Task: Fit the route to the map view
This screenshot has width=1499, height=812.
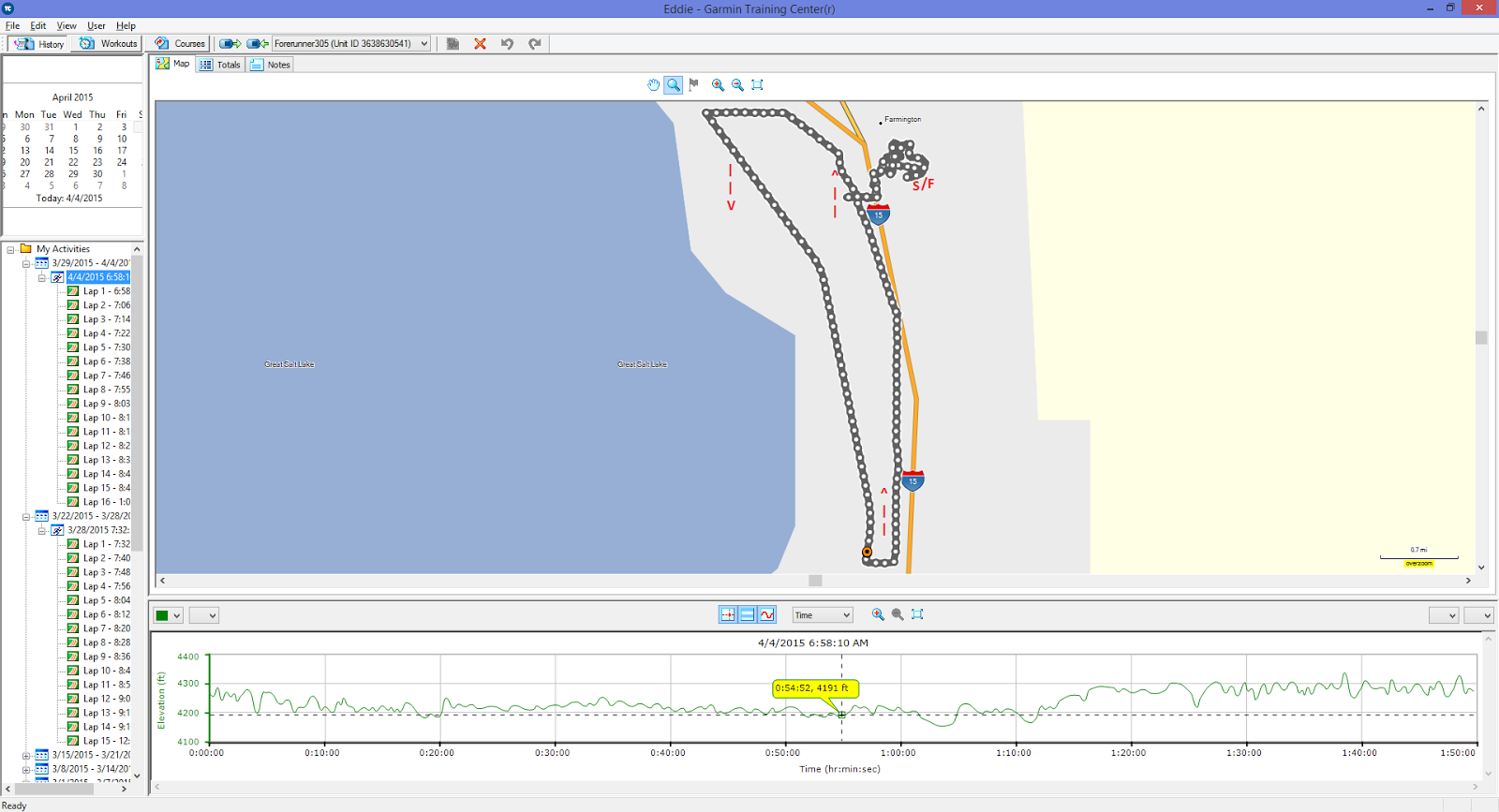Action: (x=757, y=84)
